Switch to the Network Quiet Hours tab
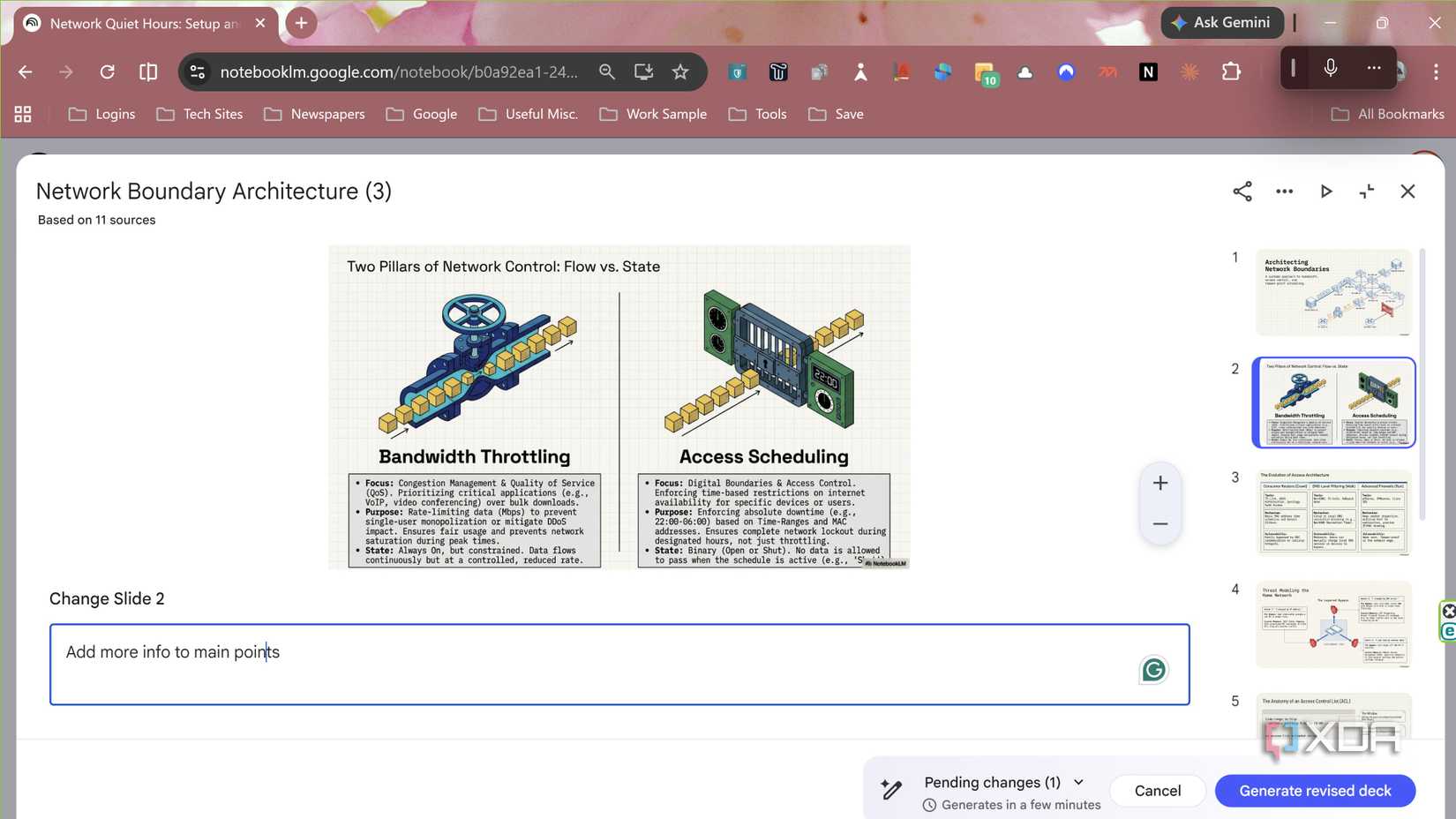1456x819 pixels. (x=141, y=23)
